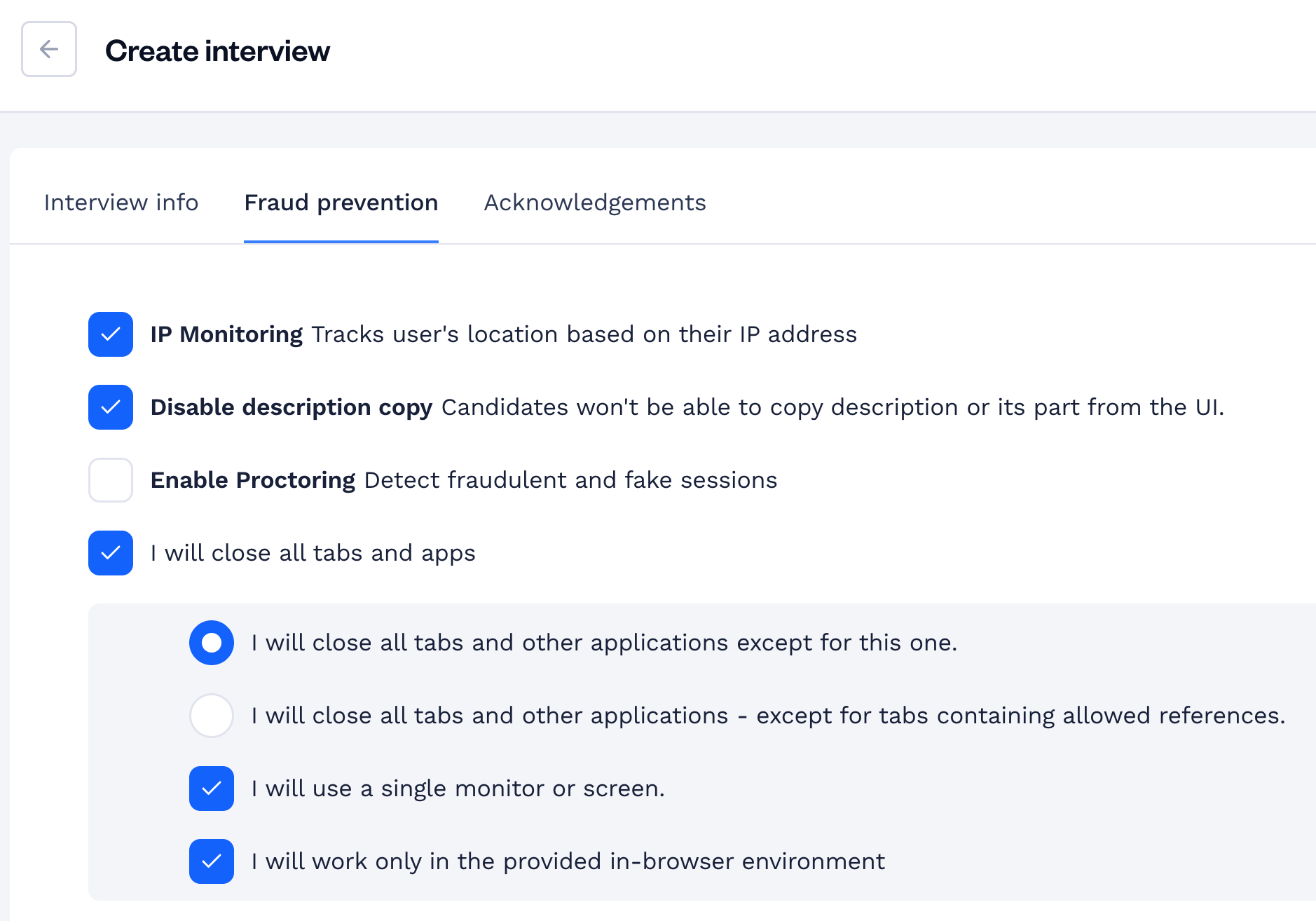Select the Fraud prevention tab
Viewport: 1316px width, 921px height.
(x=341, y=203)
